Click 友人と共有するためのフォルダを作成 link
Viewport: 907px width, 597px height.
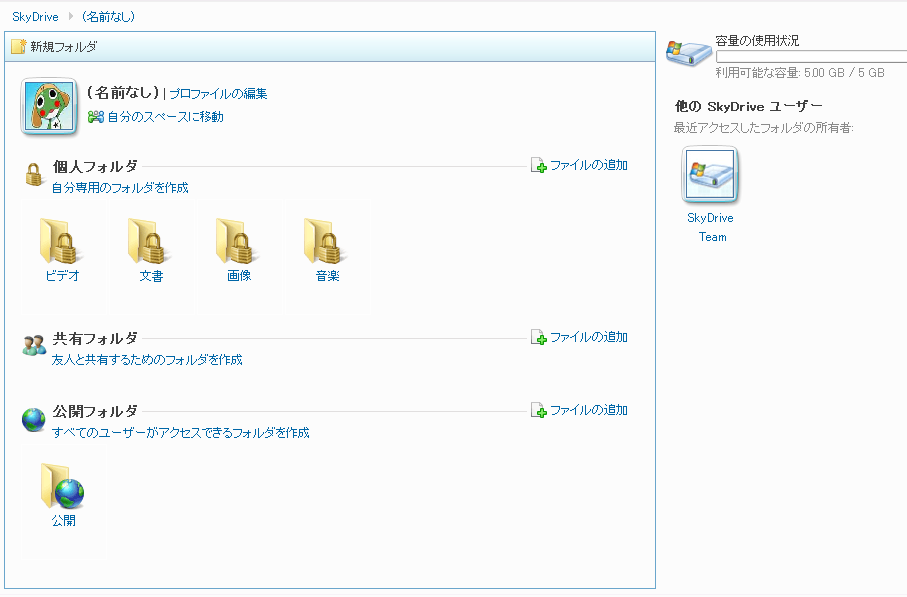pyautogui.click(x=147, y=360)
